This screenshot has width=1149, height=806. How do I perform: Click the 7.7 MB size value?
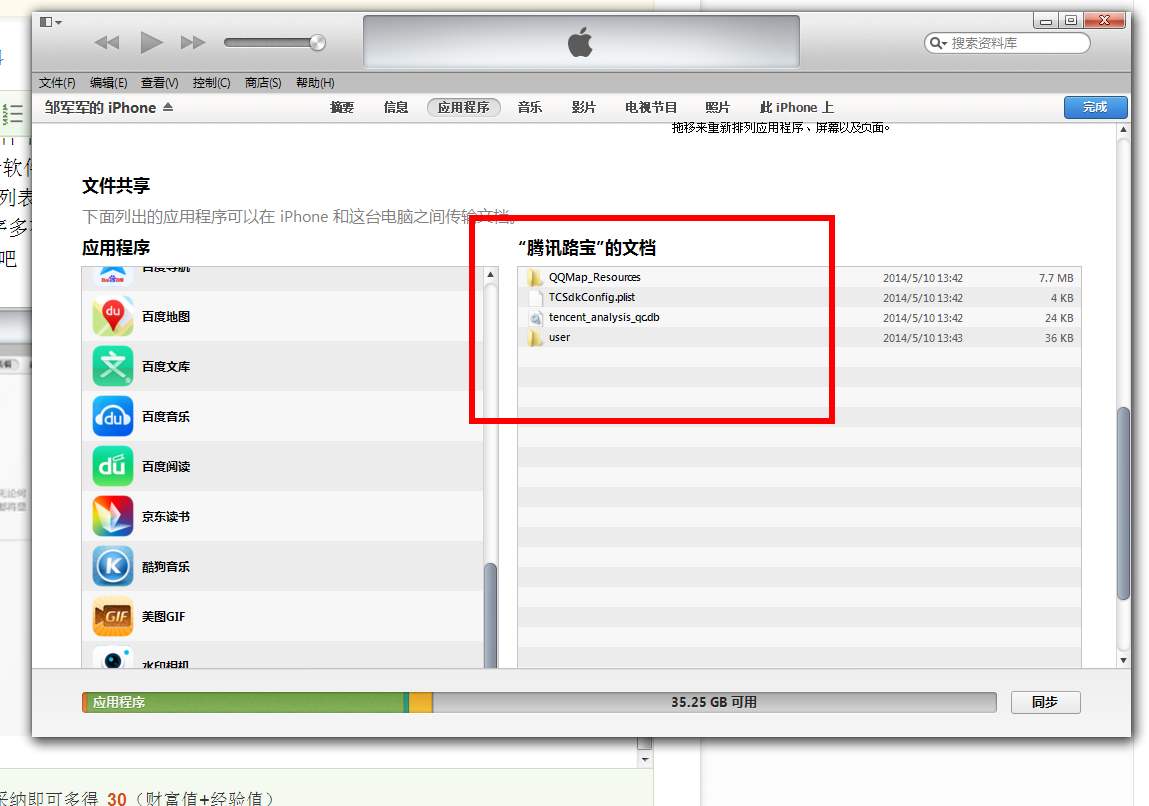click(1056, 278)
